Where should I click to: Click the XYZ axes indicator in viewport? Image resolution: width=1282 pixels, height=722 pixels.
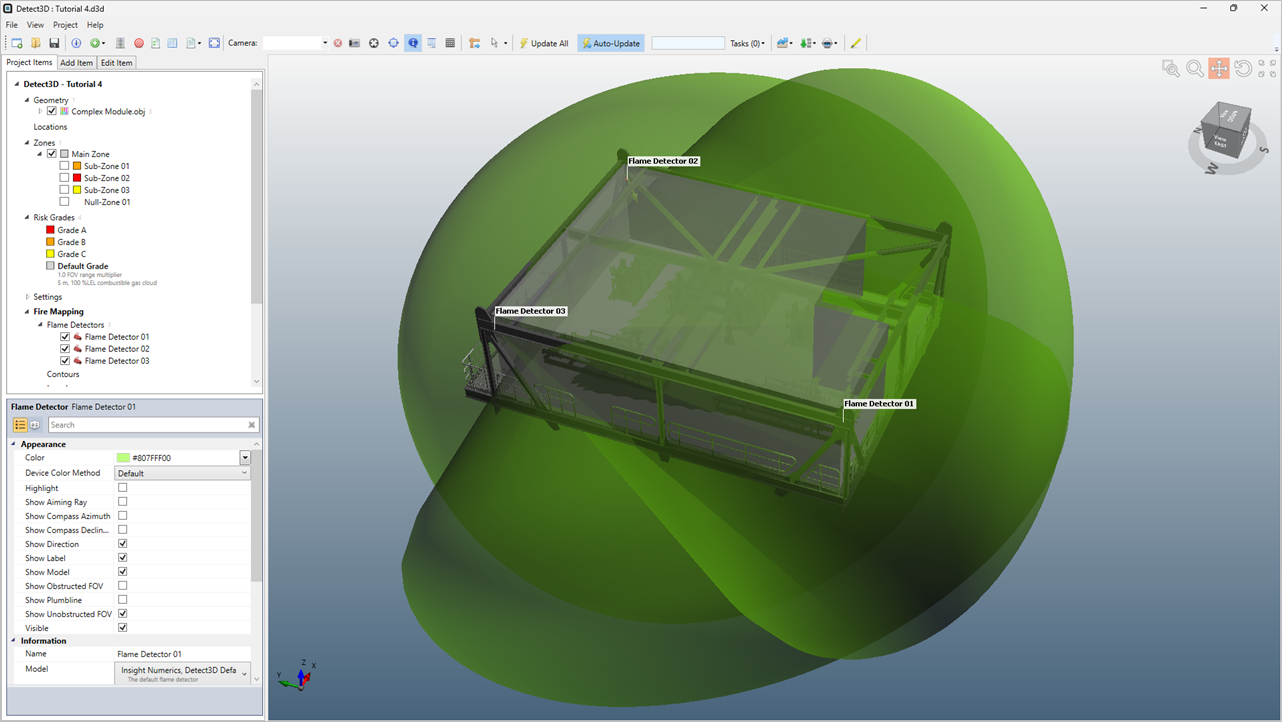(297, 674)
